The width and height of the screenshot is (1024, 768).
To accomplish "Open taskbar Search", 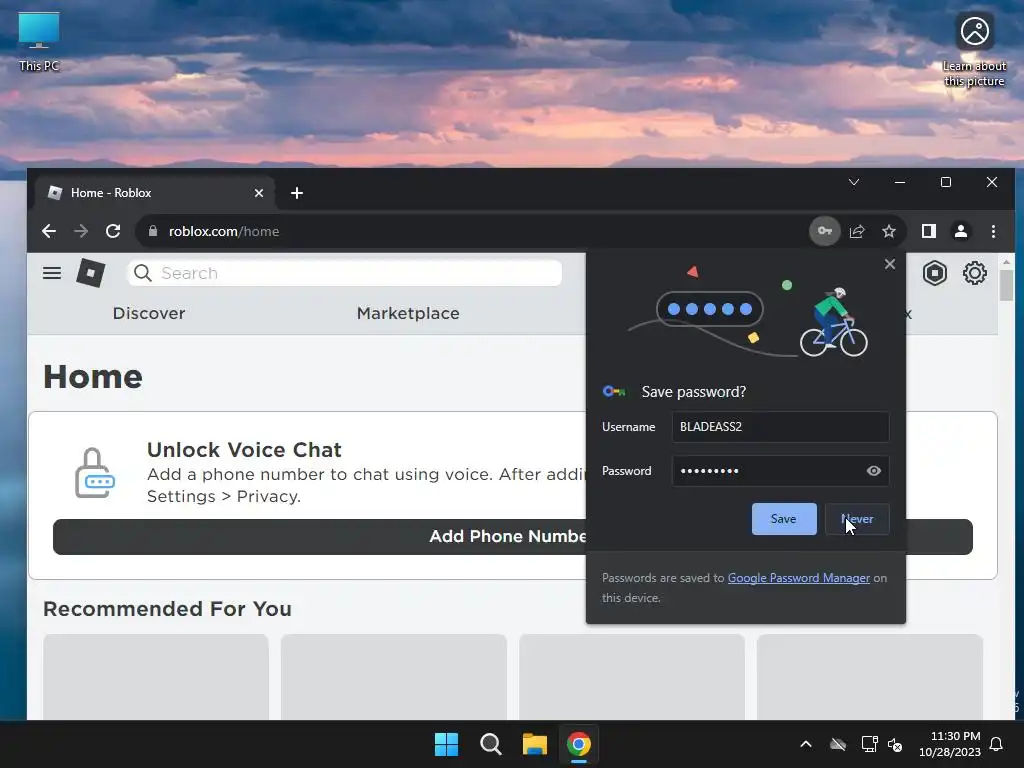I will (x=490, y=744).
